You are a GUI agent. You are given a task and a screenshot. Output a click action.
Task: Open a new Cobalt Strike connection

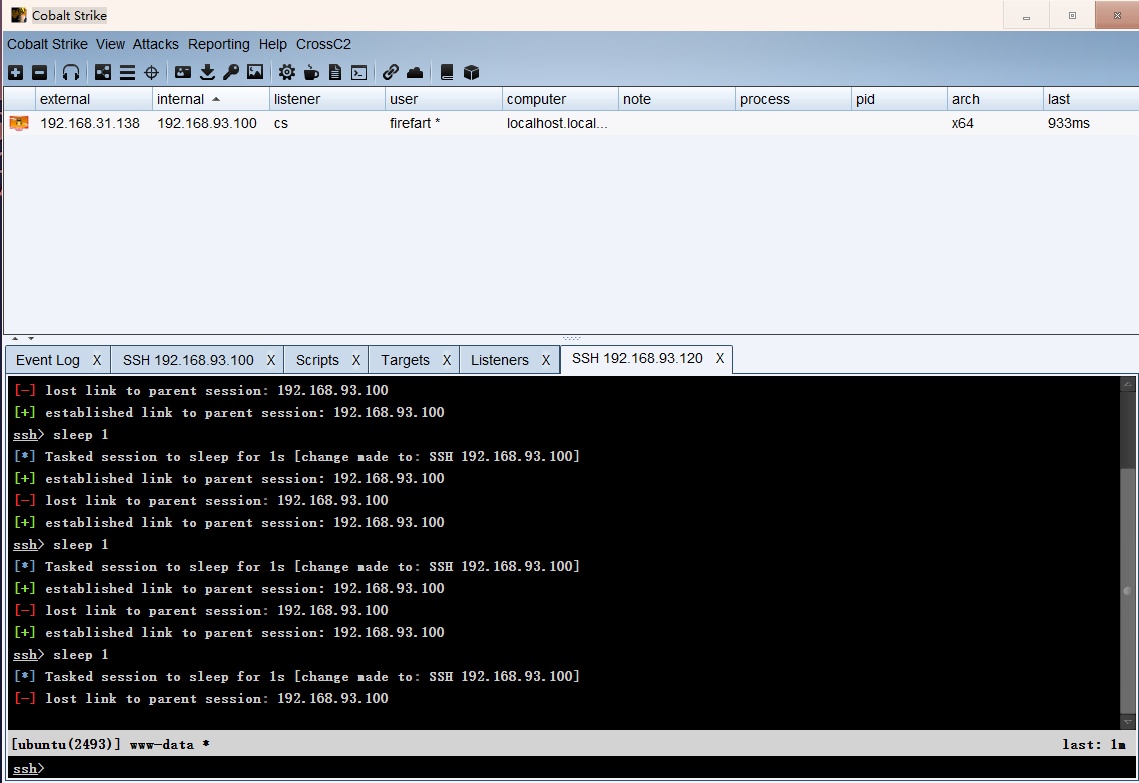15,72
